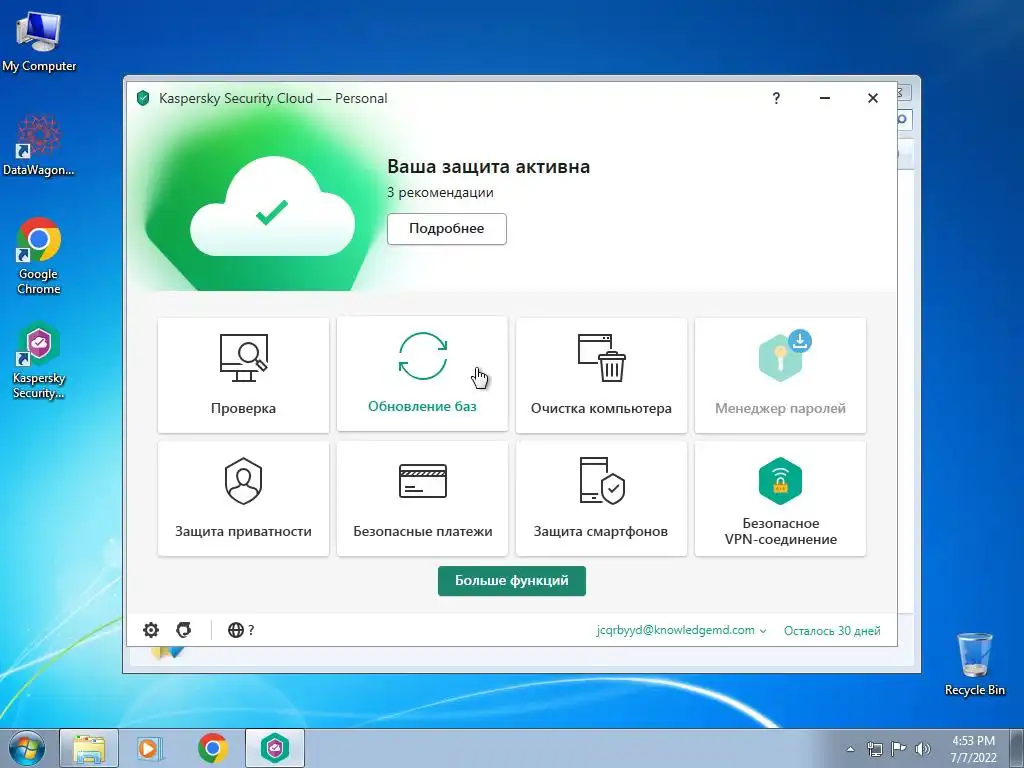Screen dimensions: 1024x768
Task: Click the Осталось 30 дней link
Action: [x=832, y=631]
